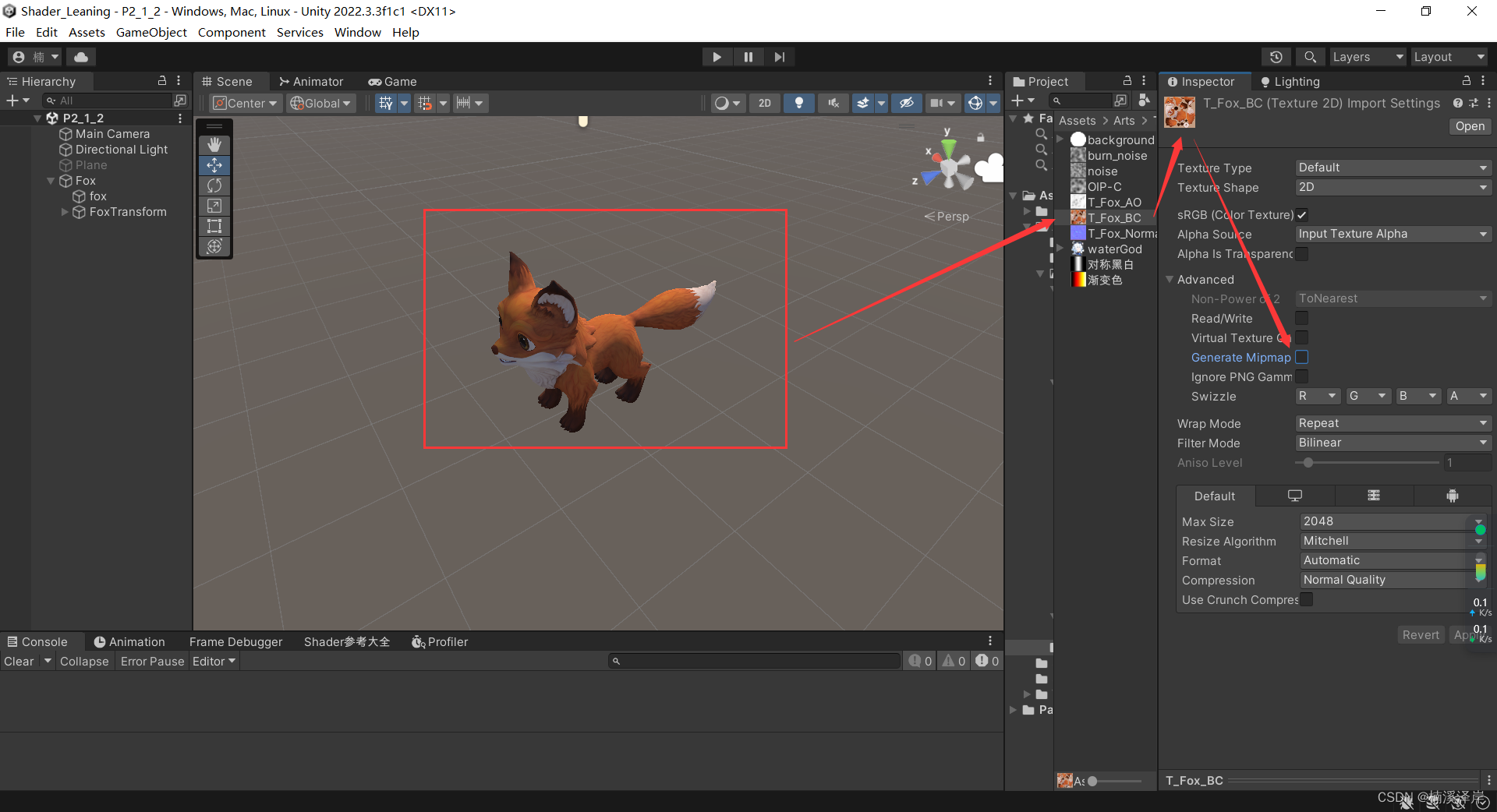Select the Rotate tool
The height and width of the screenshot is (812, 1497).
point(214,185)
